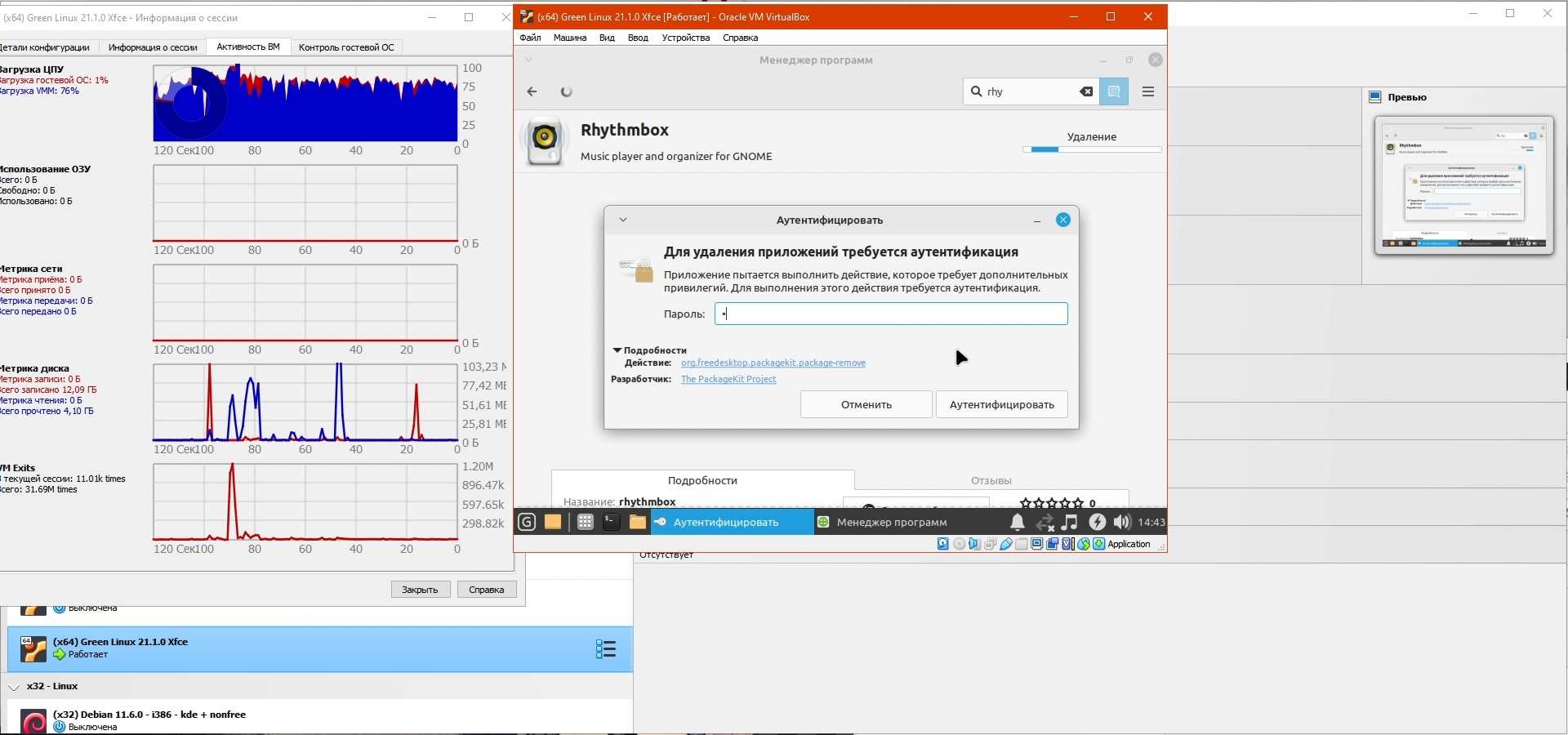Click the CPU load graph
1568x735 pixels.
(305, 103)
